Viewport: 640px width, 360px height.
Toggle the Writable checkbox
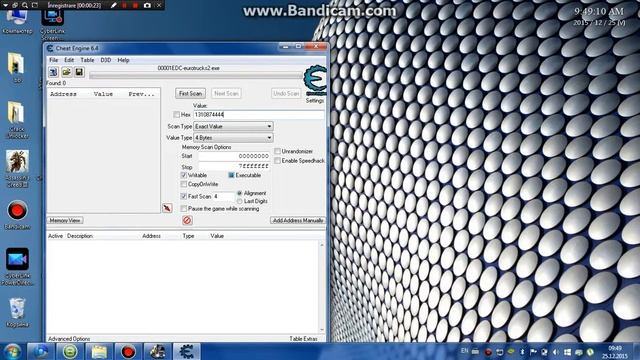184,175
